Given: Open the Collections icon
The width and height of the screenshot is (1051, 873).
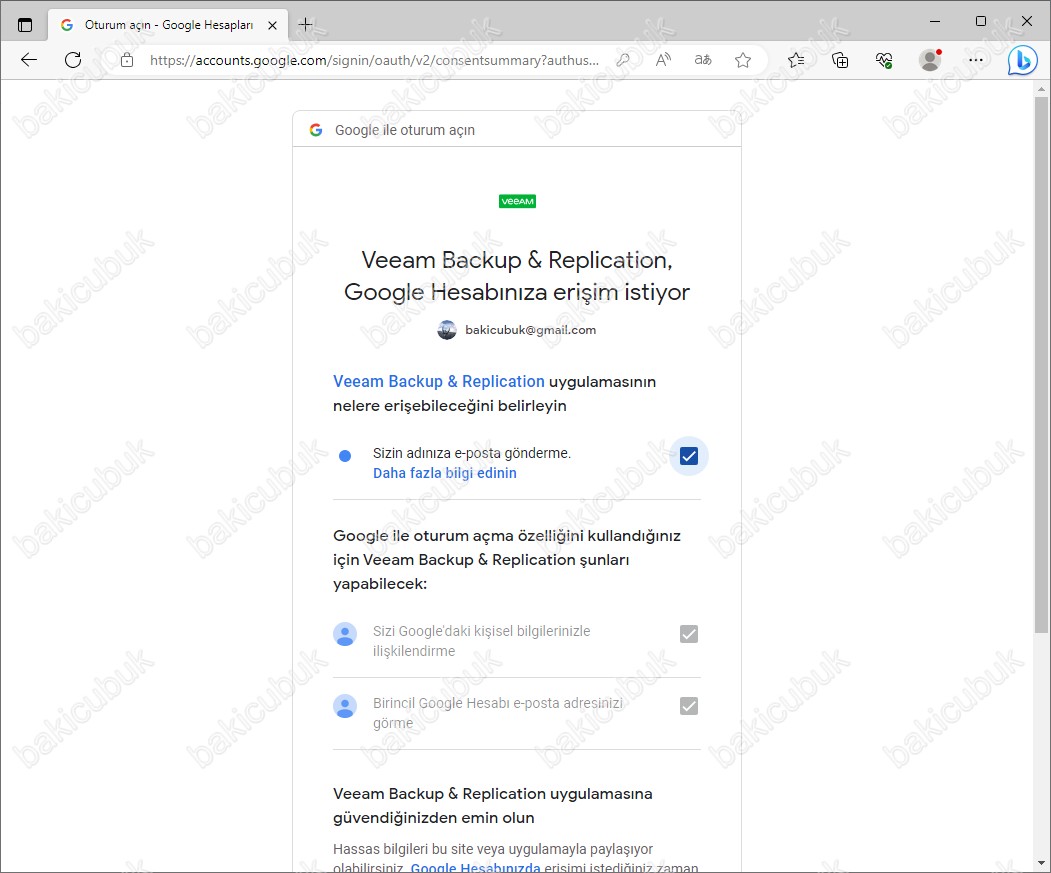Looking at the screenshot, I should pos(840,60).
